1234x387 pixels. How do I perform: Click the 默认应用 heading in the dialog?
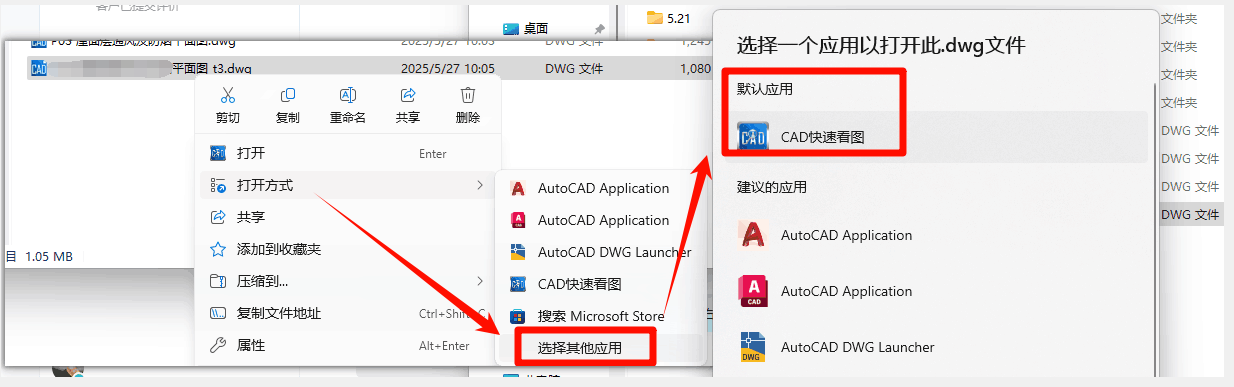point(765,89)
